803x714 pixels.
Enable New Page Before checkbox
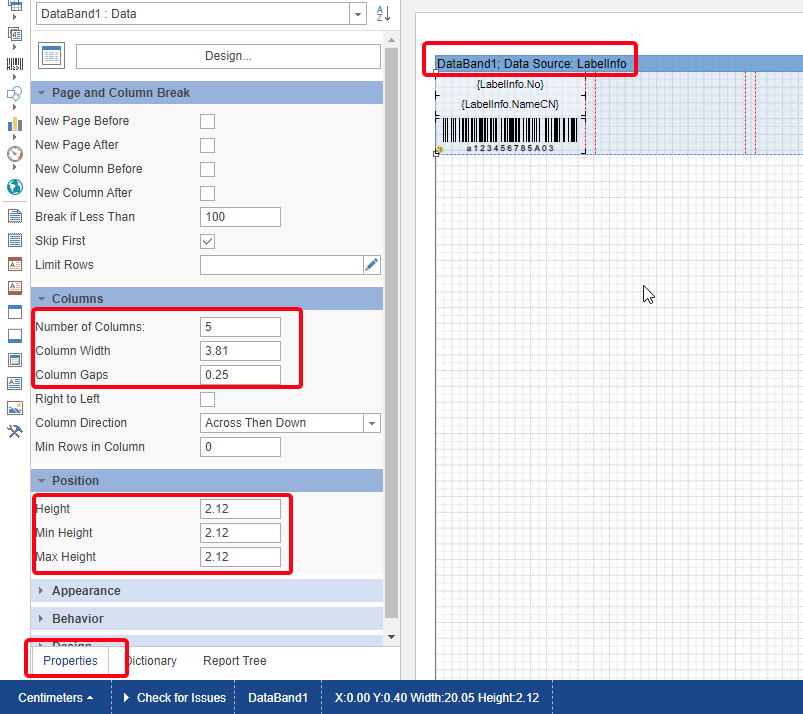[x=208, y=121]
